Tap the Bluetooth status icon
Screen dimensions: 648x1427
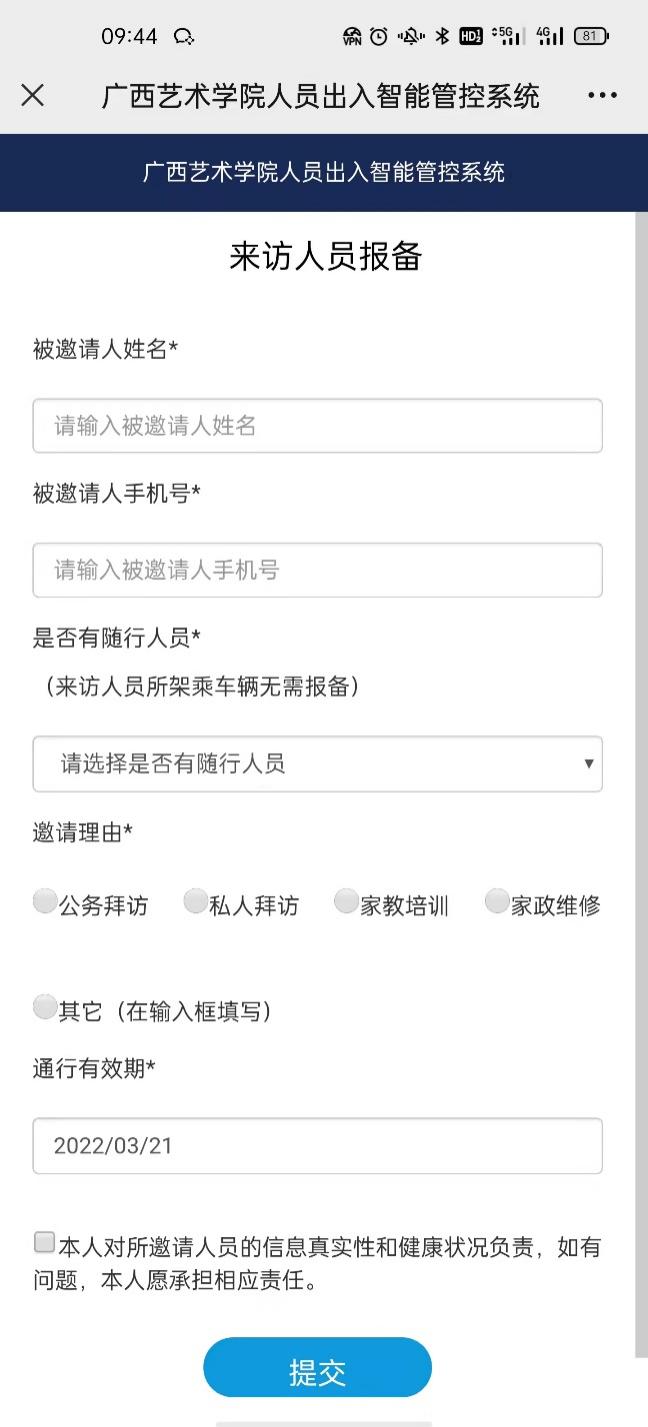click(x=442, y=37)
